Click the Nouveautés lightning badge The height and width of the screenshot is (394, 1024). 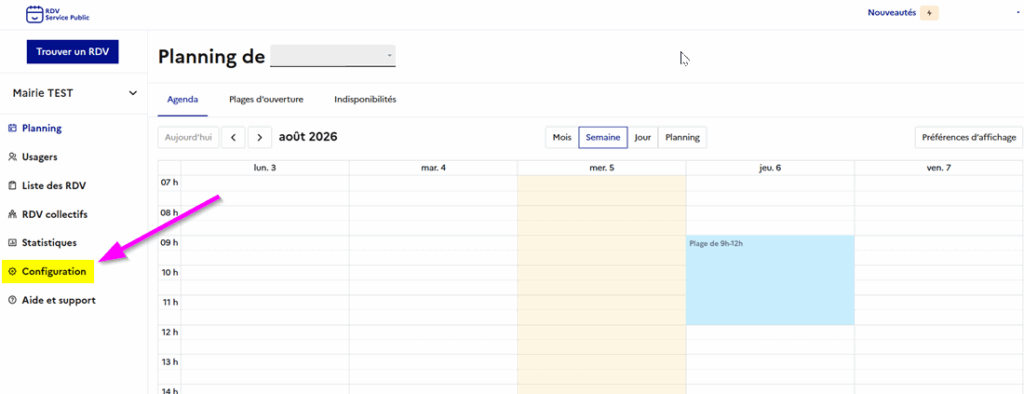tap(929, 13)
